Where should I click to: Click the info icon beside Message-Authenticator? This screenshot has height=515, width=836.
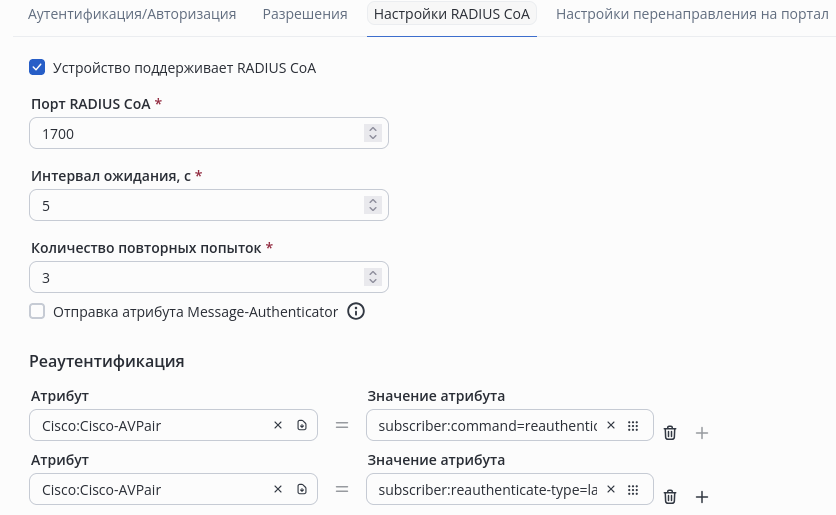click(x=355, y=312)
